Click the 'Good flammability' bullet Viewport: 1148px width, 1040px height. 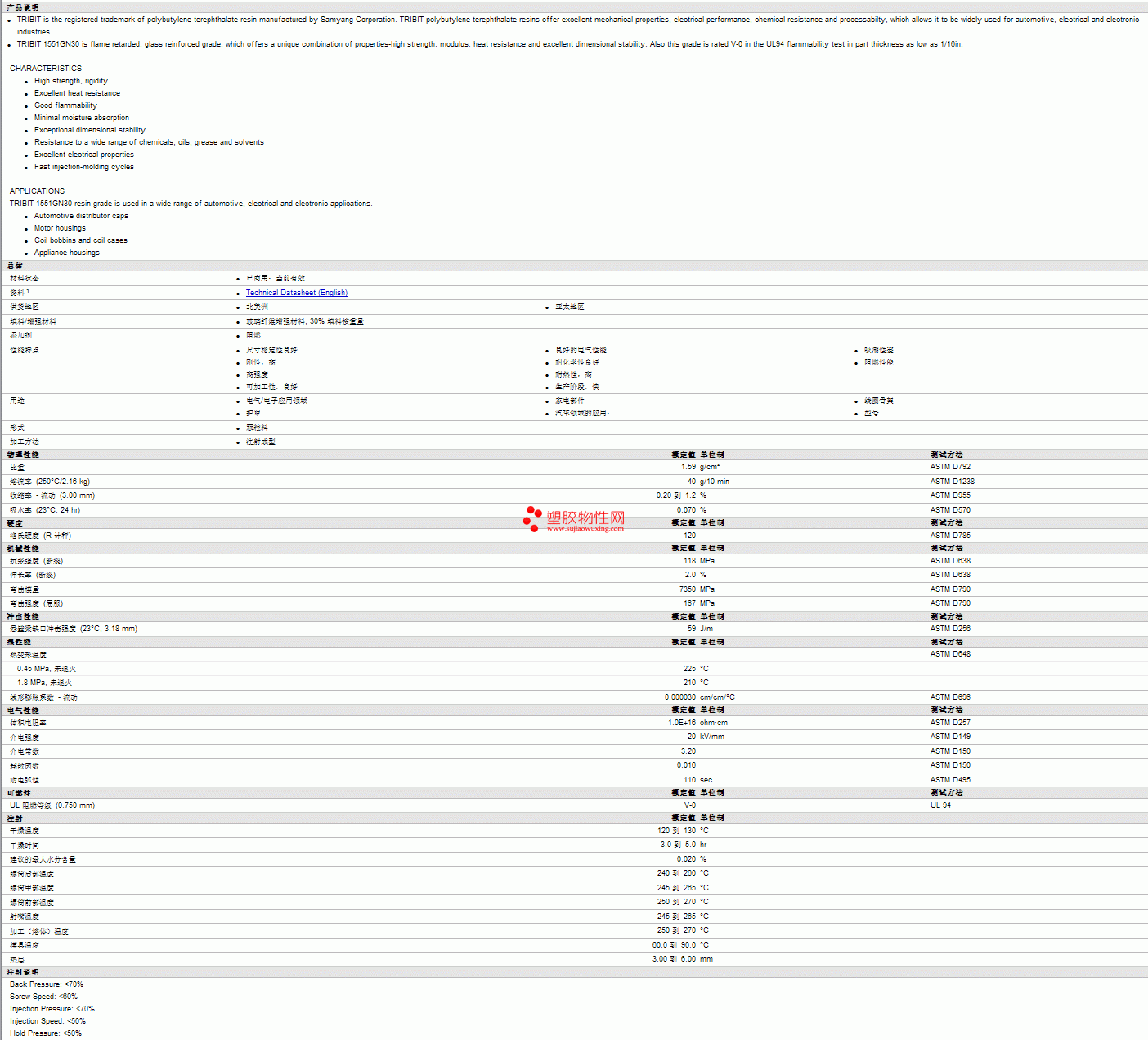pyautogui.click(x=65, y=105)
